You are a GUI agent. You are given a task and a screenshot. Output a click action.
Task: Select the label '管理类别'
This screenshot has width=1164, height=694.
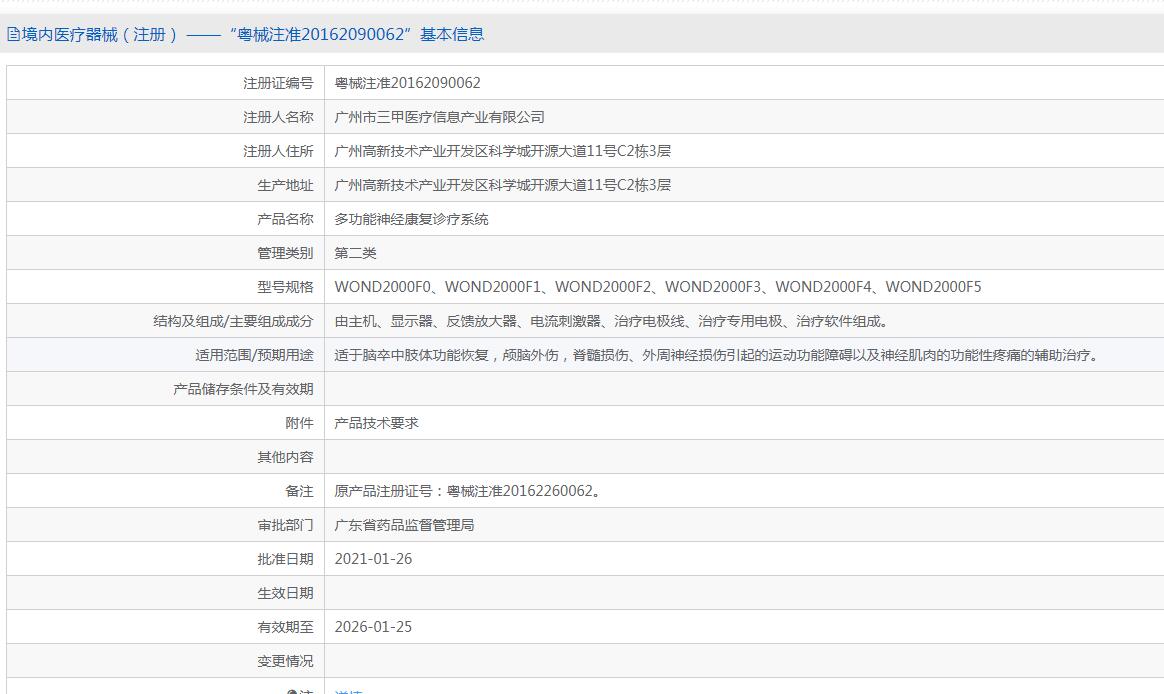286,253
